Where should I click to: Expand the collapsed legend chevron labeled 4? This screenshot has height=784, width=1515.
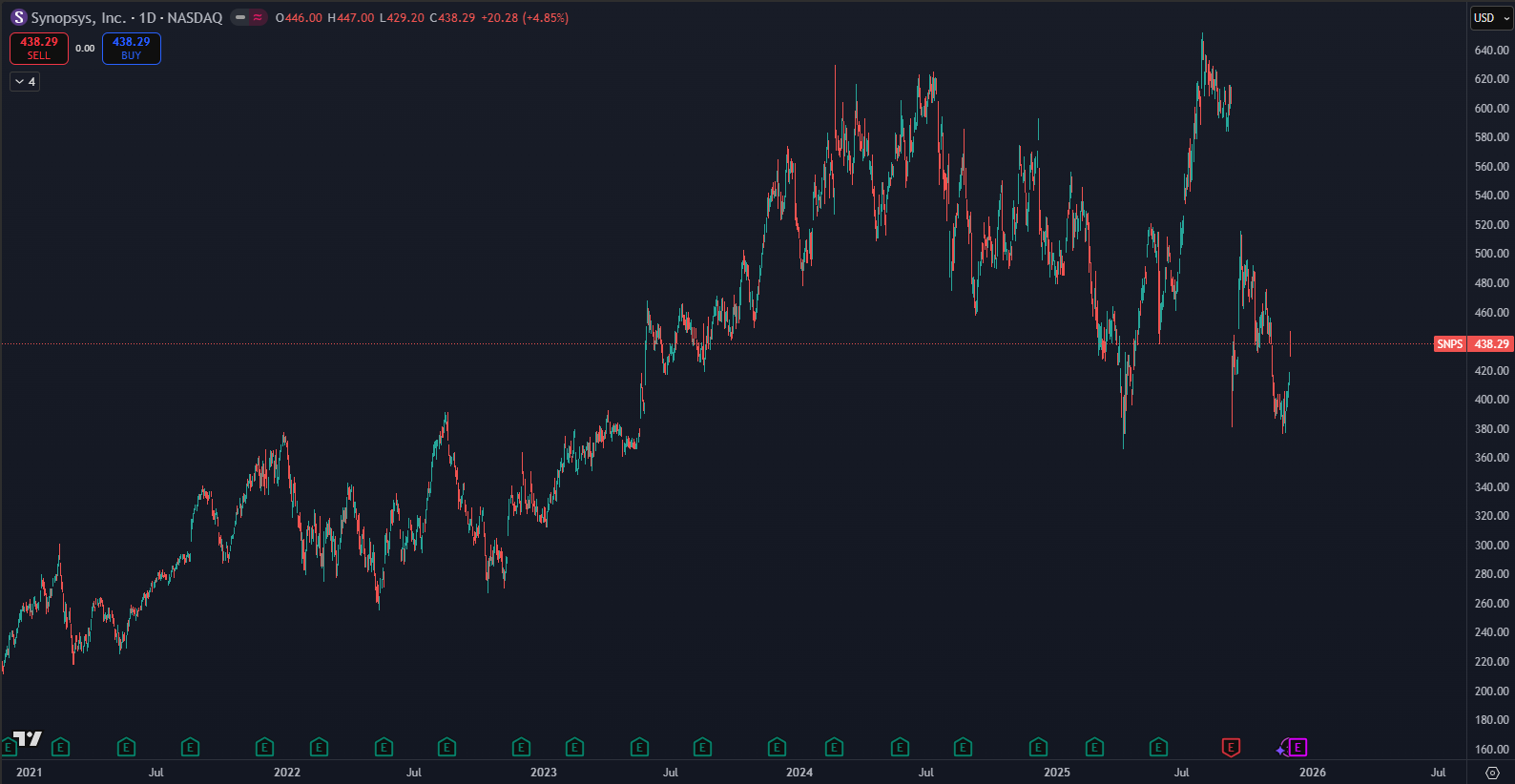pos(25,82)
